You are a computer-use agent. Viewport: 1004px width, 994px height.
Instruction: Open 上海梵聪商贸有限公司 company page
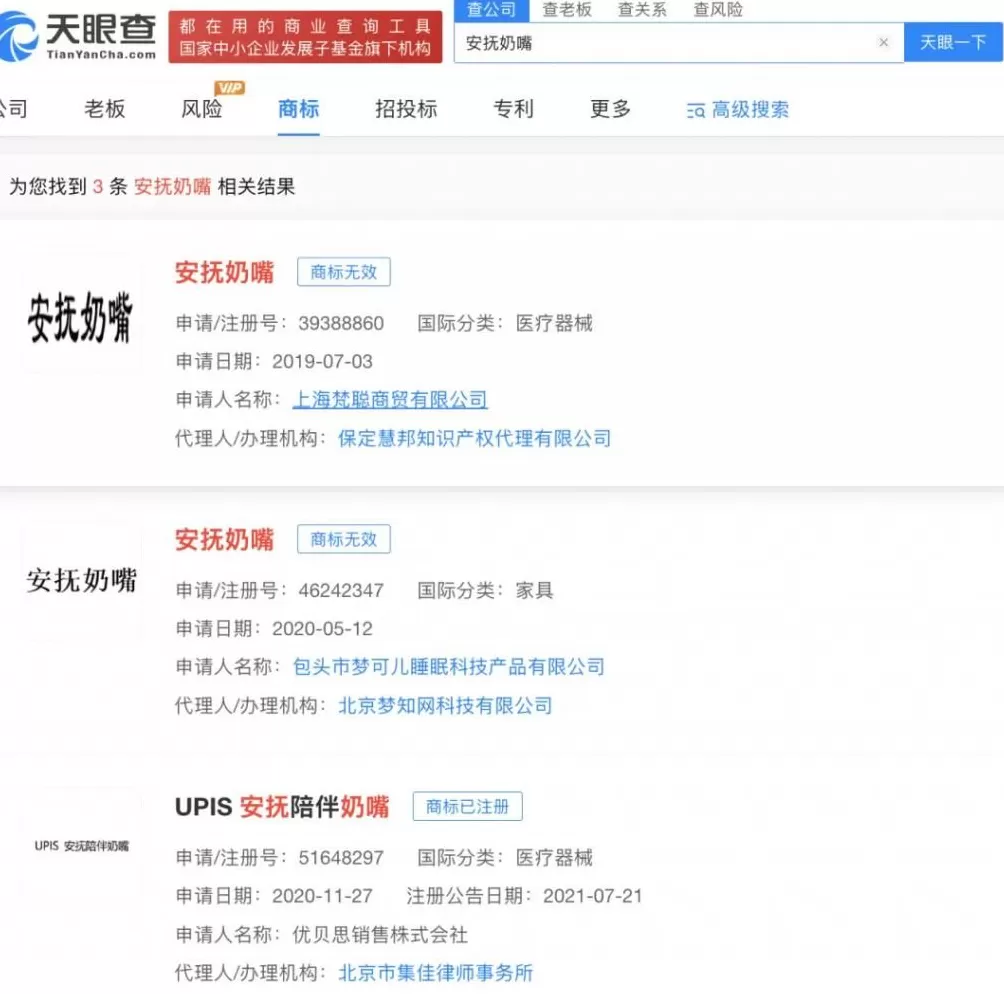(390, 399)
